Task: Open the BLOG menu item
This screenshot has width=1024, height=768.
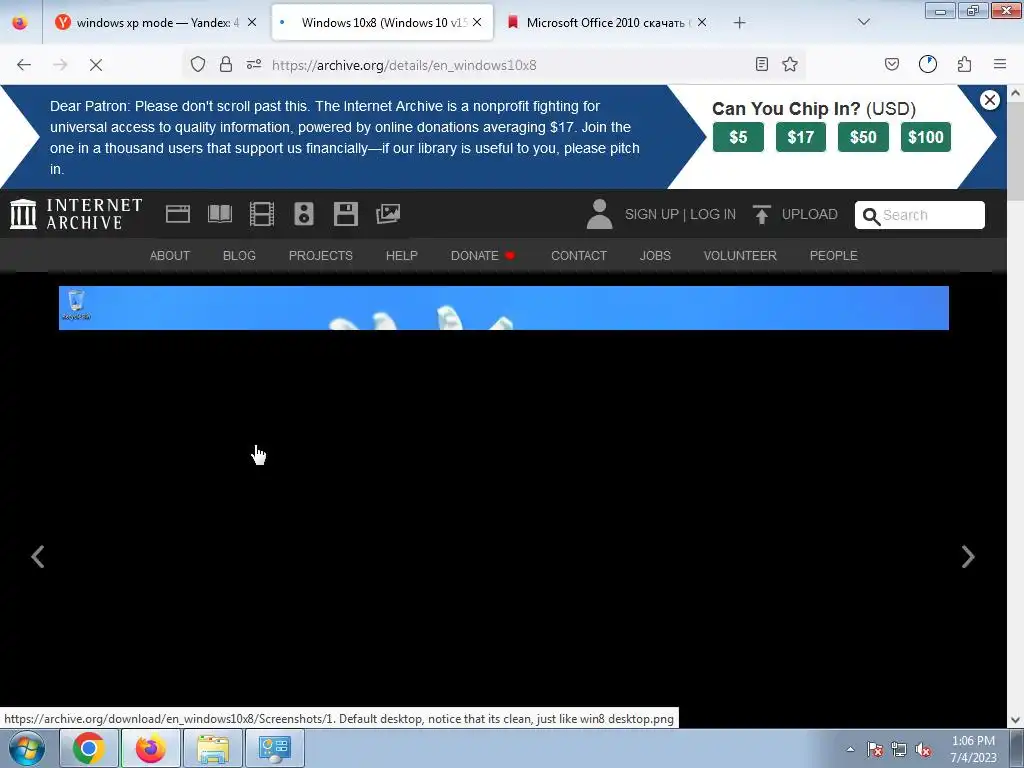Action: [239, 255]
